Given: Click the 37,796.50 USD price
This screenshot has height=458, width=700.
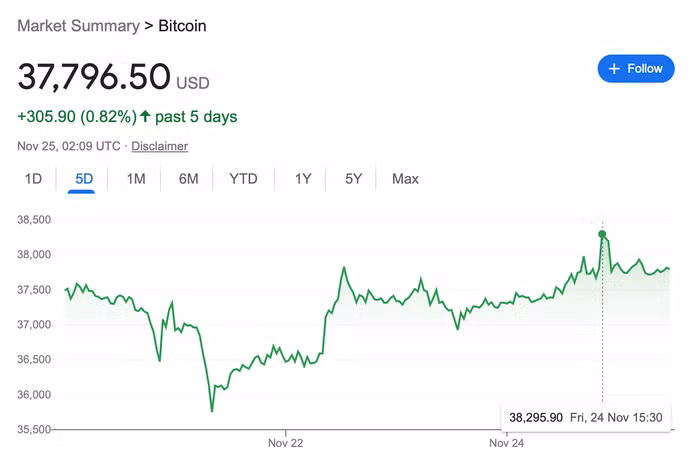Looking at the screenshot, I should pyautogui.click(x=94, y=77).
